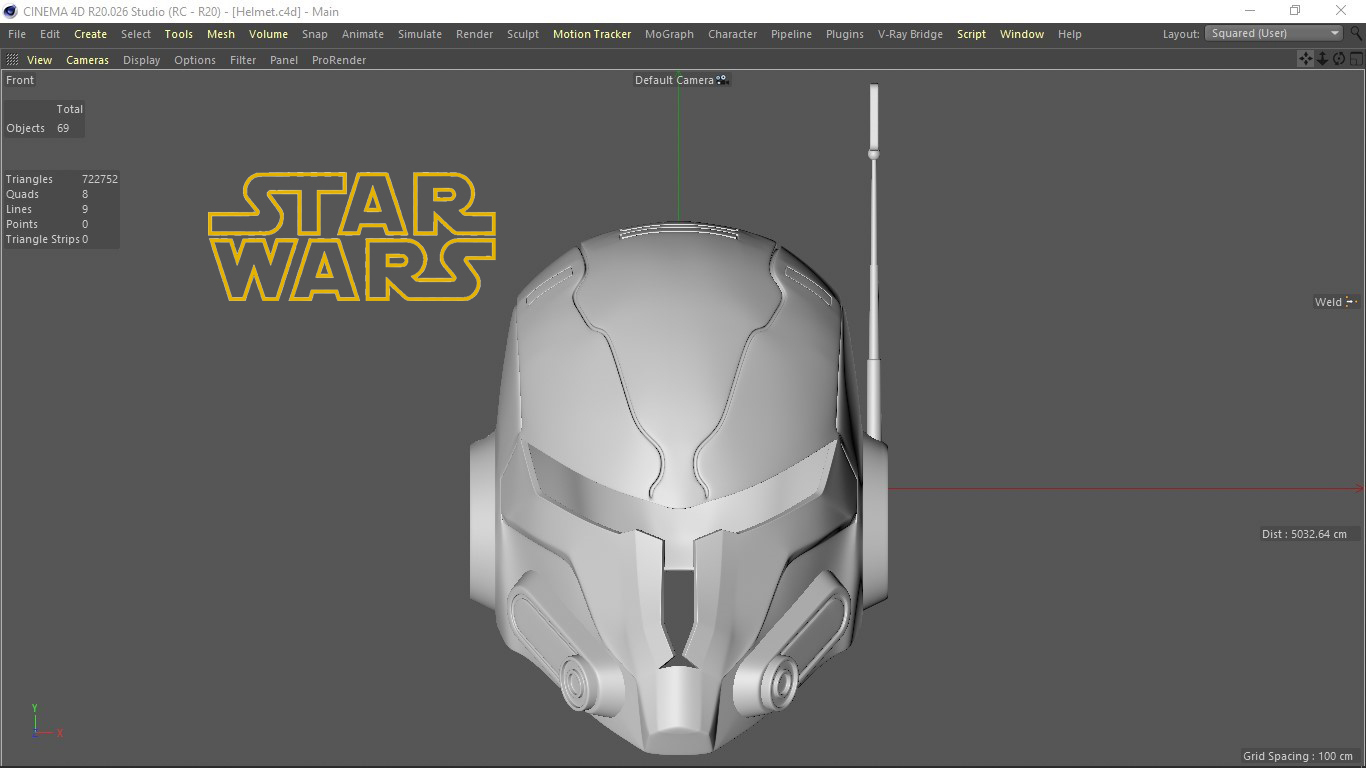Restore down the Cinema 4D window

(1295, 11)
